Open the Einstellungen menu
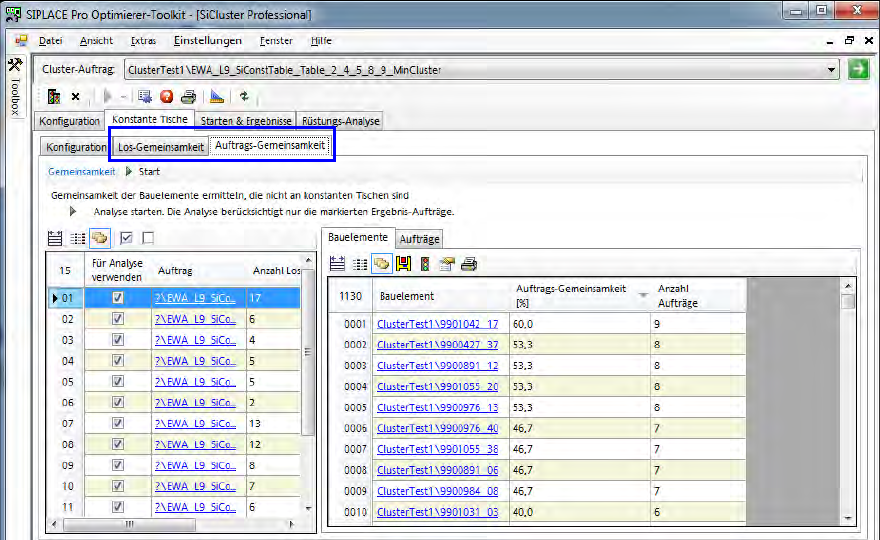 coord(207,41)
